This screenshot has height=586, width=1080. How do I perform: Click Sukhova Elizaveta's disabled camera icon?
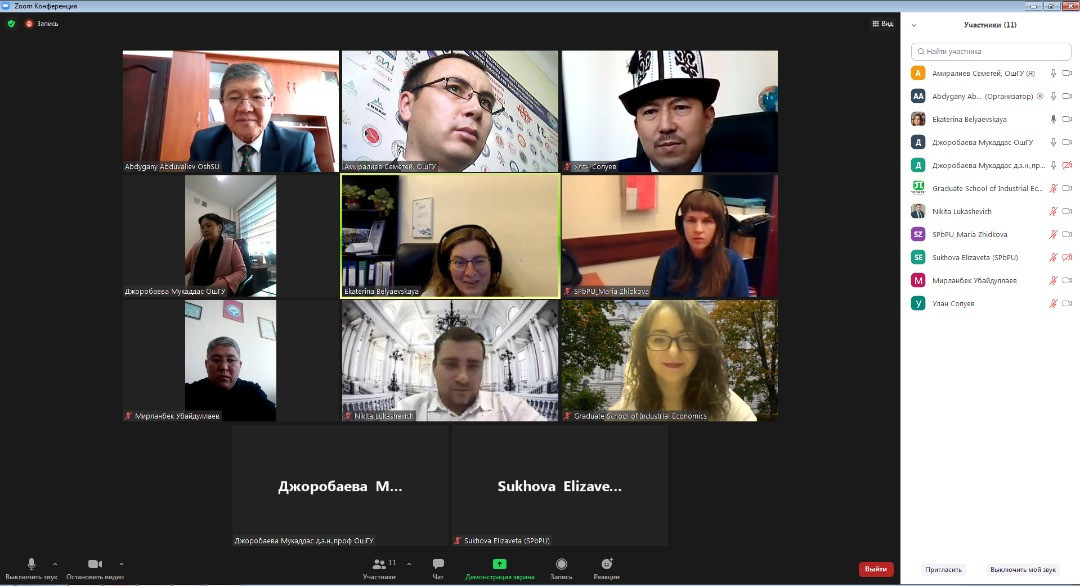click(x=1067, y=257)
